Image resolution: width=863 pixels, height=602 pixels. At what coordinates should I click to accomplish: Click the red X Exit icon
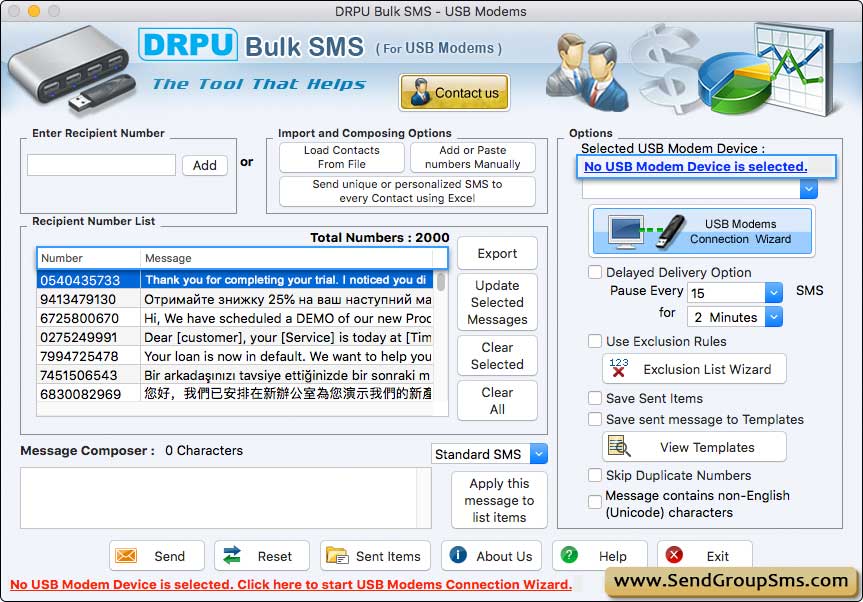(674, 555)
